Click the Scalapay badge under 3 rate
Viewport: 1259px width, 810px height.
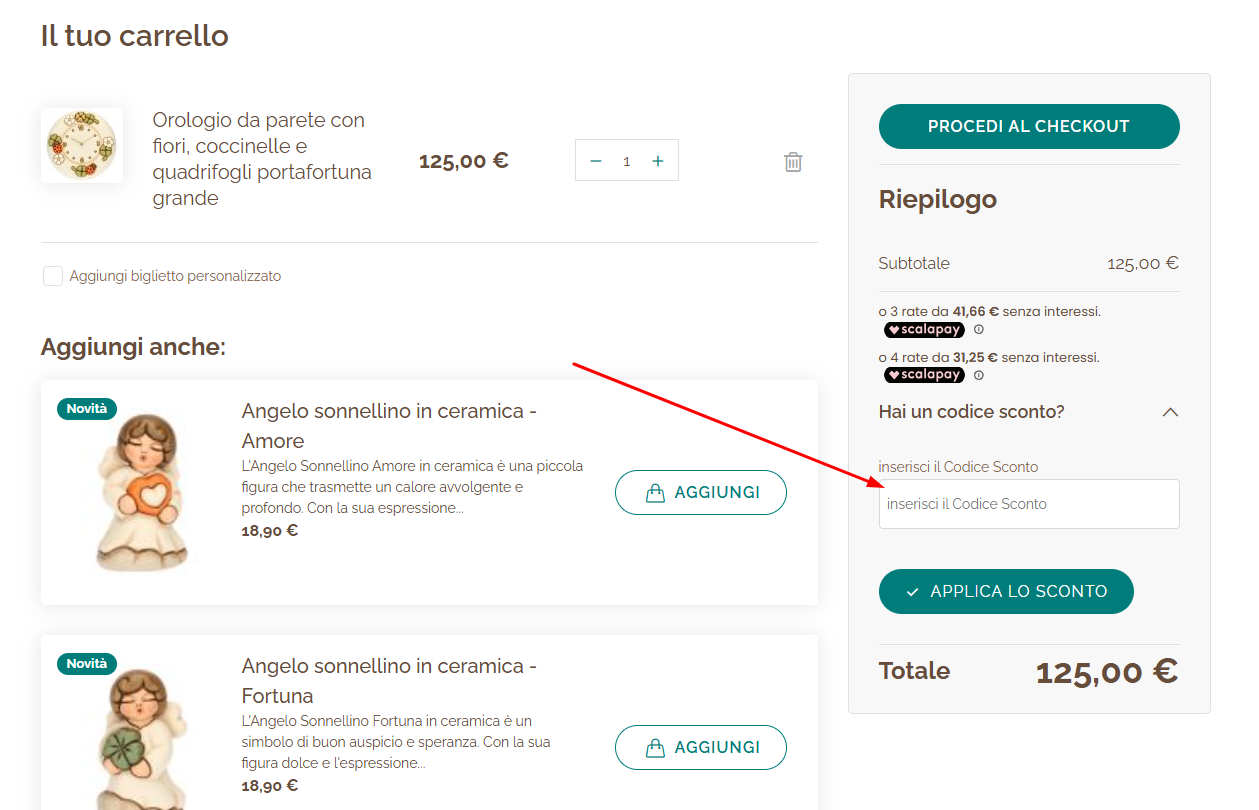[924, 329]
